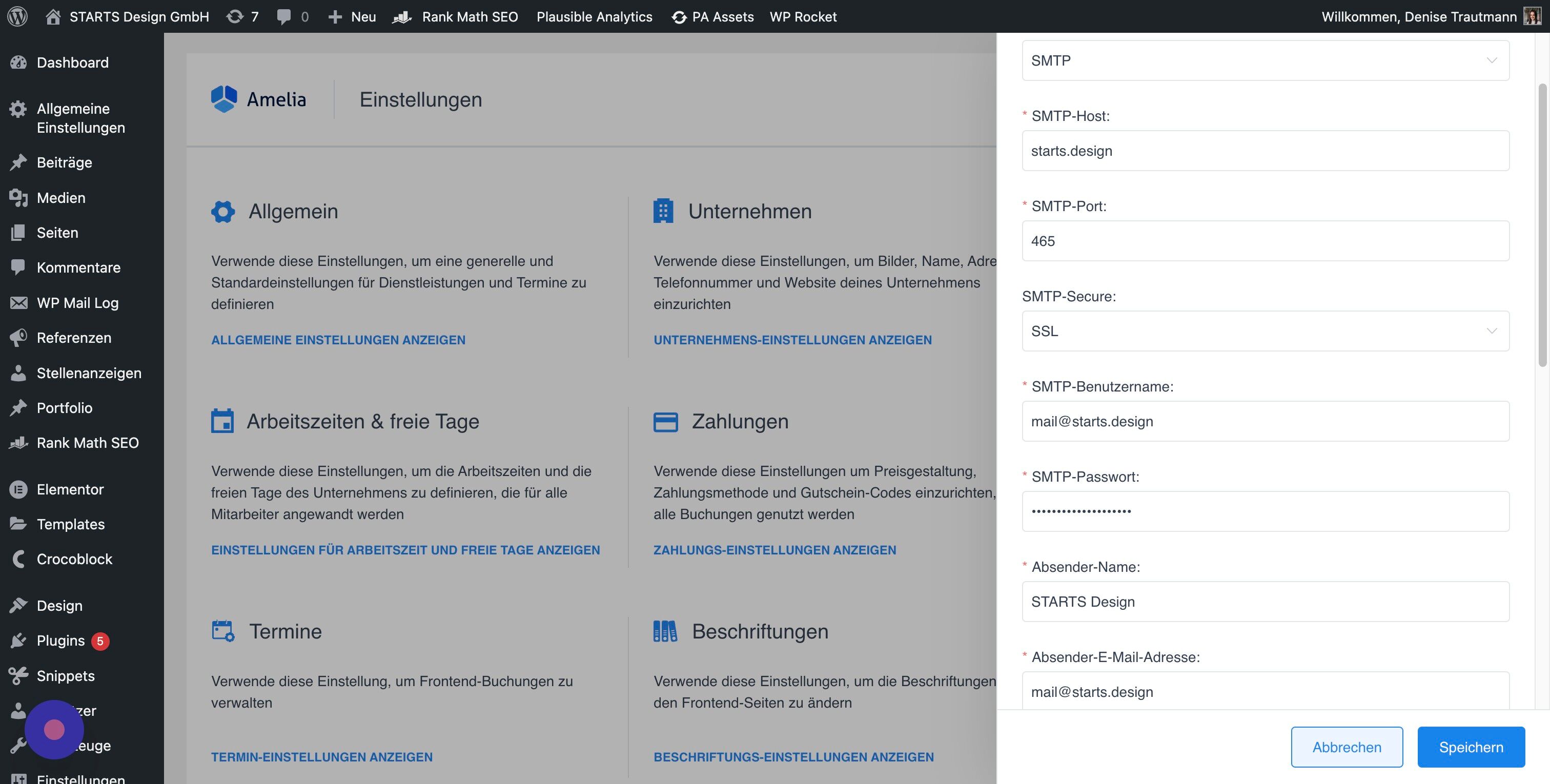1550x784 pixels.
Task: Click the Kommentare bubble icon in sidebar
Action: point(18,267)
